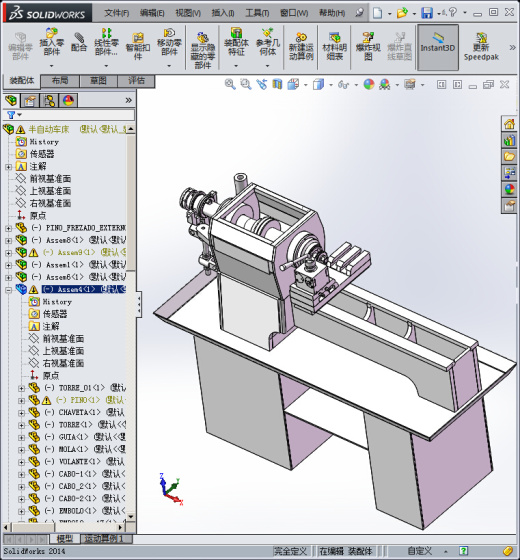Click the feature tree filter icon
This screenshot has height=560, width=520.
[11, 115]
